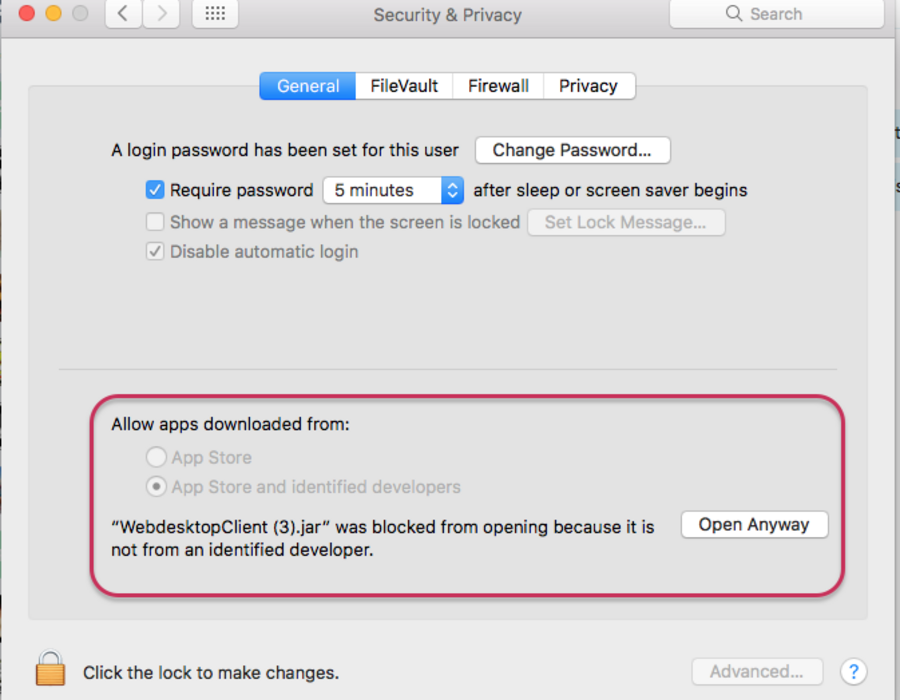This screenshot has width=900, height=700.
Task: Close the Security & Privacy window
Action: point(27,13)
